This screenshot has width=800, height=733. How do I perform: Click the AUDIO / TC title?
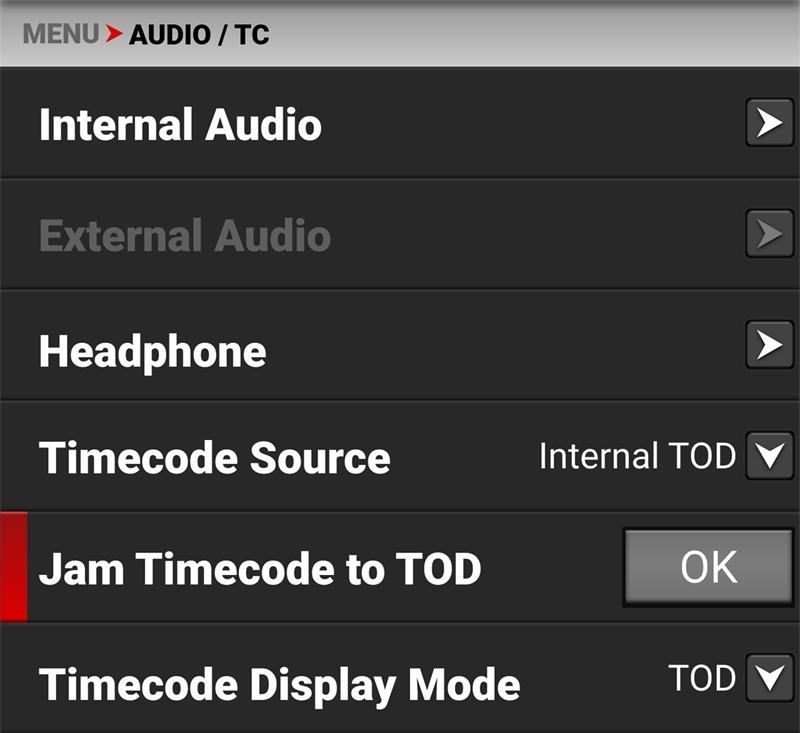pyautogui.click(x=199, y=35)
